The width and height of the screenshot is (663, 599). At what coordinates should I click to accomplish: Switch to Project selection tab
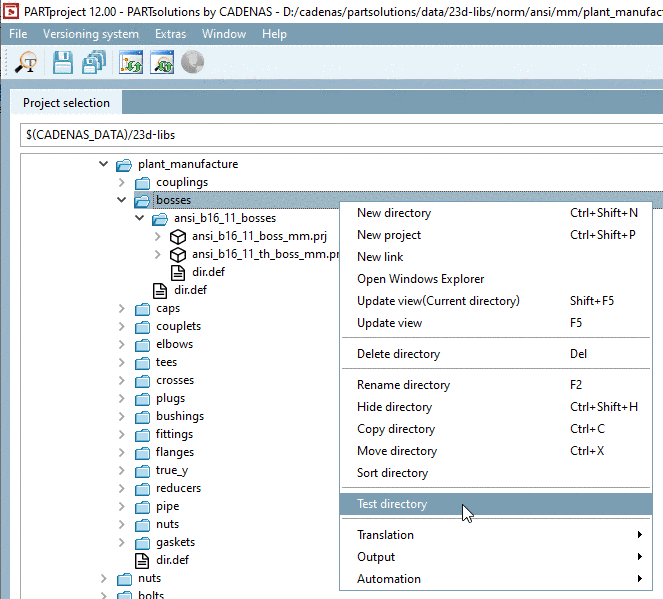tap(66, 103)
